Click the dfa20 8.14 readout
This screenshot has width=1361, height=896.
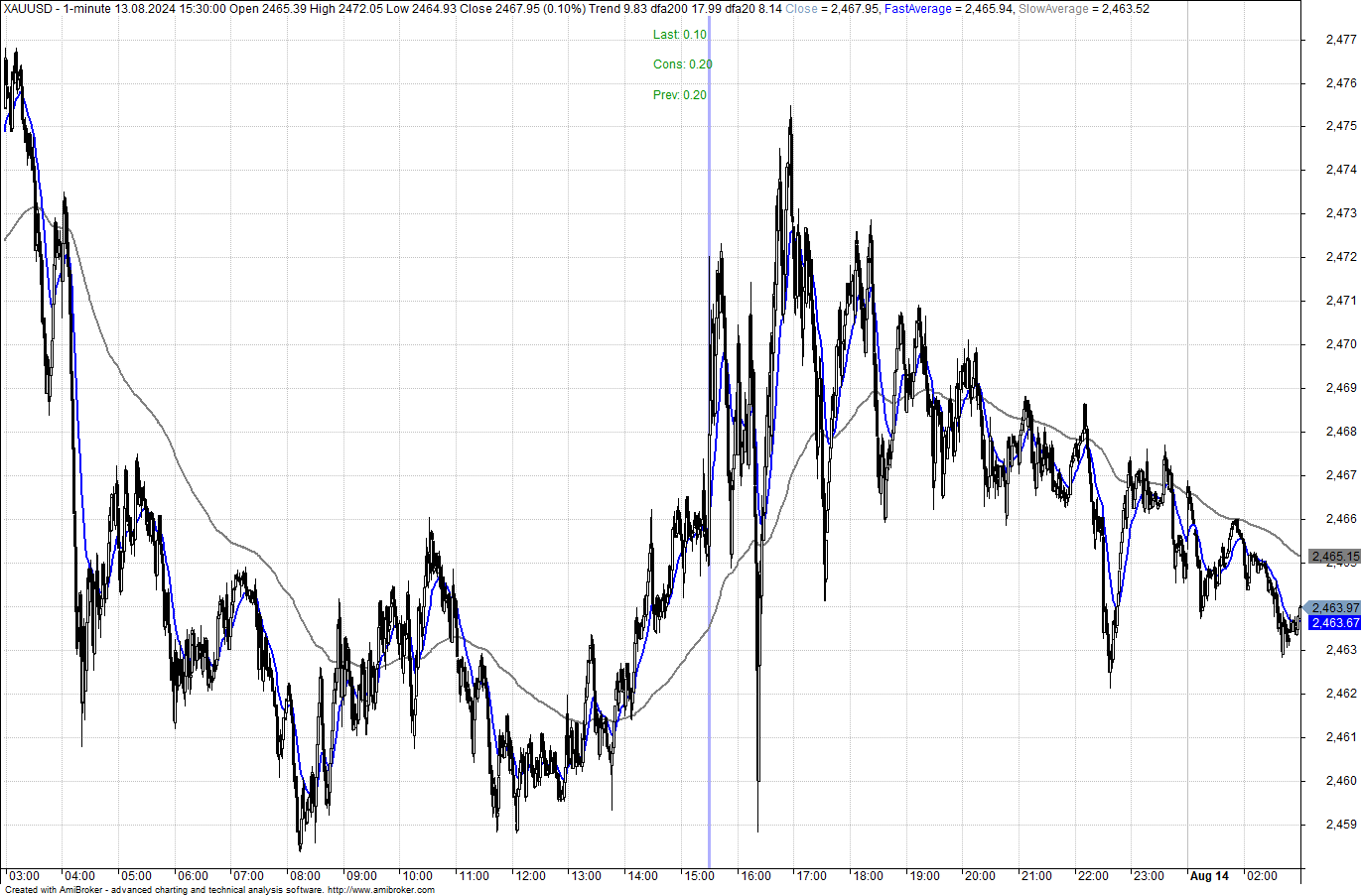[x=754, y=9]
